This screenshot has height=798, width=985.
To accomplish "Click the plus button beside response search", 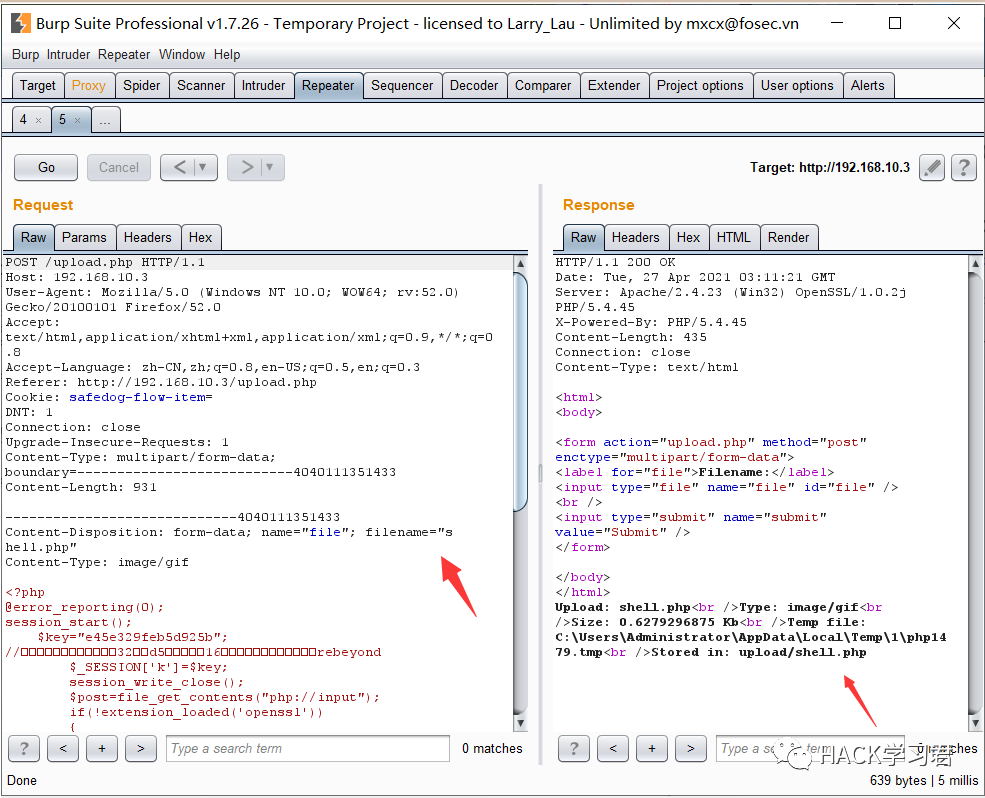I will [652, 748].
